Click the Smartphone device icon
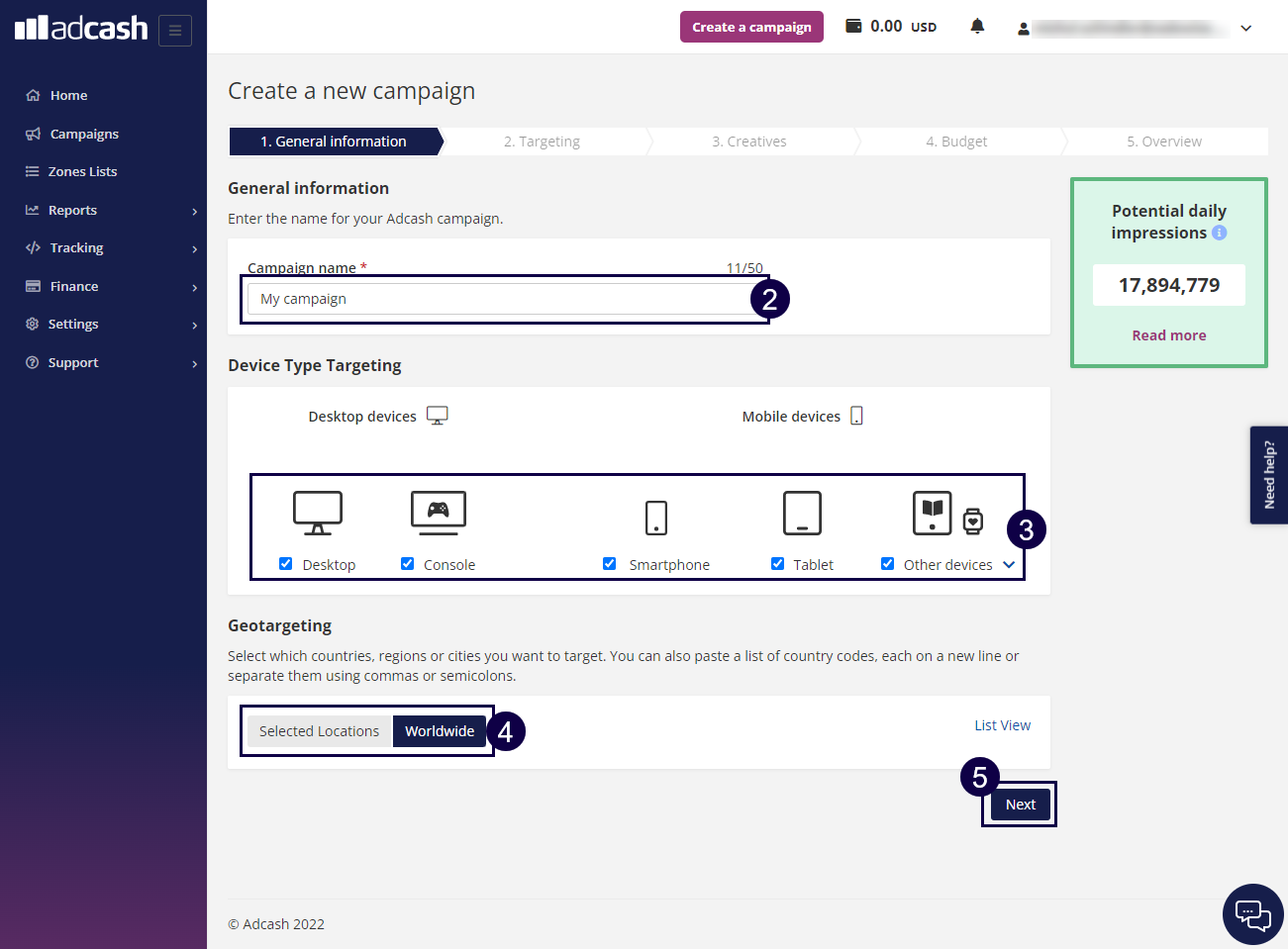Viewport: 1288px width, 949px height. [x=655, y=517]
